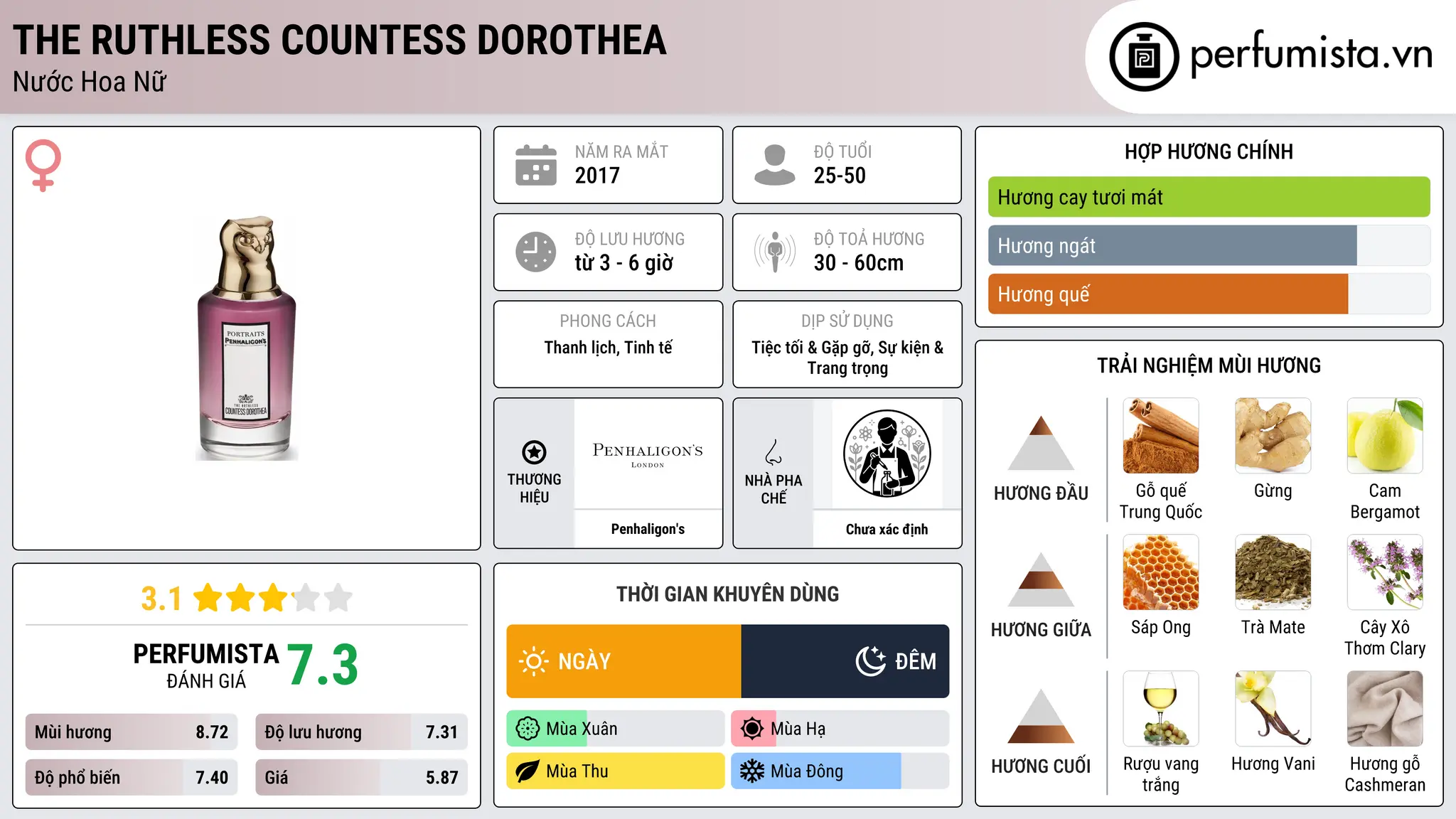Click the Chưa xác định perfumer label
Screen dimensions: 1456x819
point(887,529)
